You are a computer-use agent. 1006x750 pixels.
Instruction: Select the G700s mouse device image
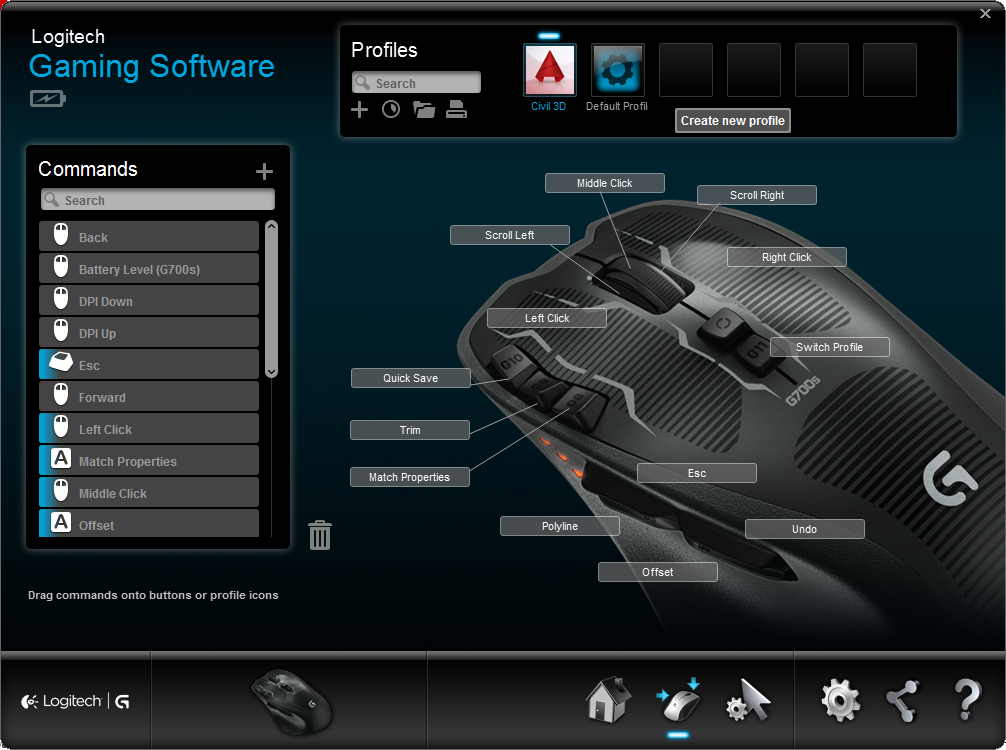tap(292, 701)
